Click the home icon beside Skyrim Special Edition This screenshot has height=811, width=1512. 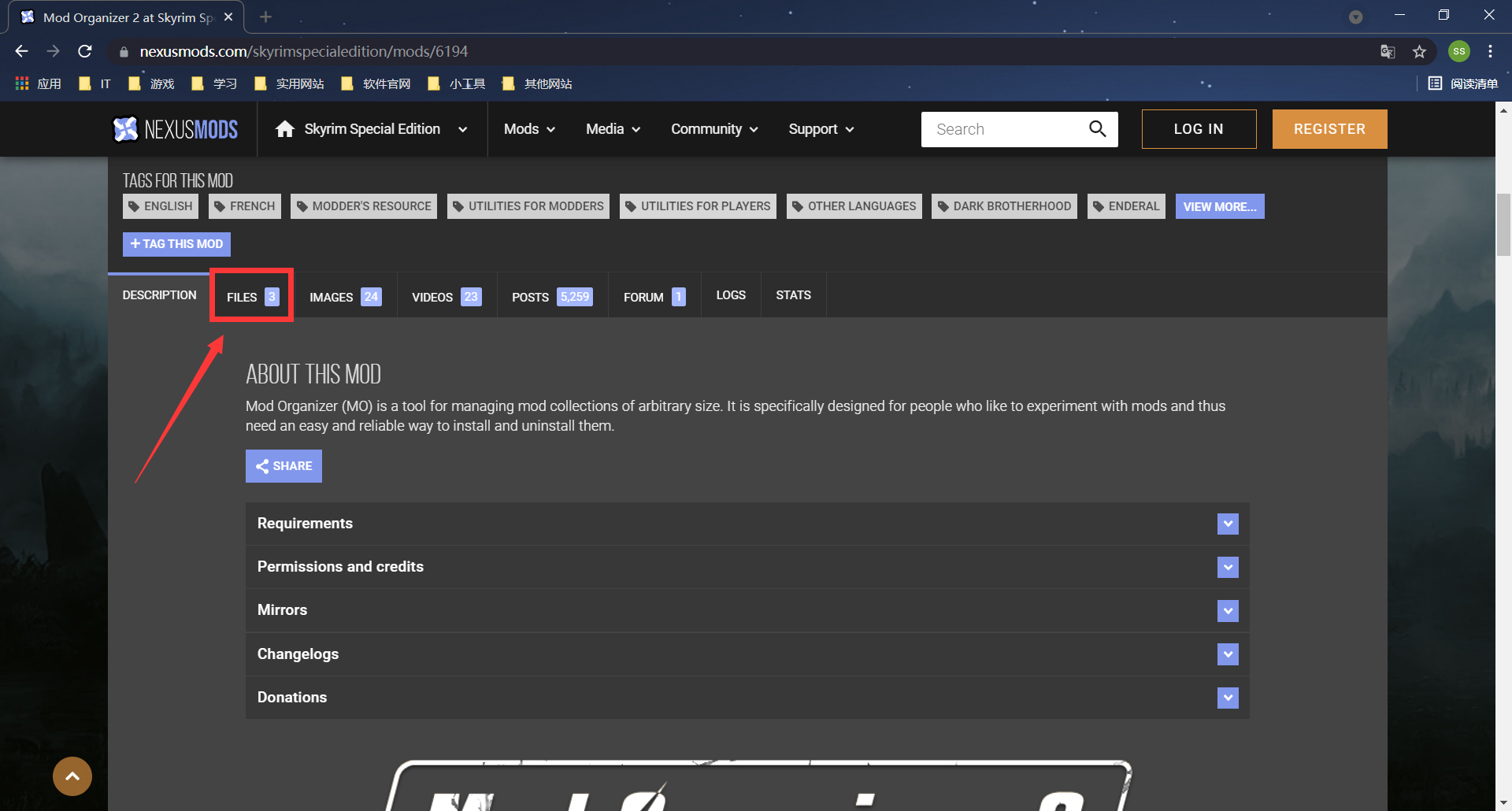click(x=285, y=128)
